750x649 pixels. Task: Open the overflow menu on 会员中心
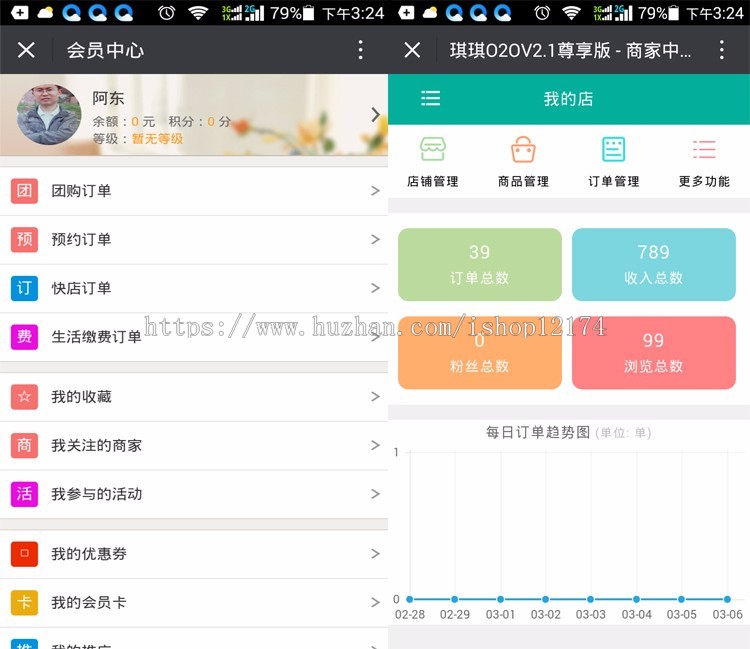tap(361, 50)
